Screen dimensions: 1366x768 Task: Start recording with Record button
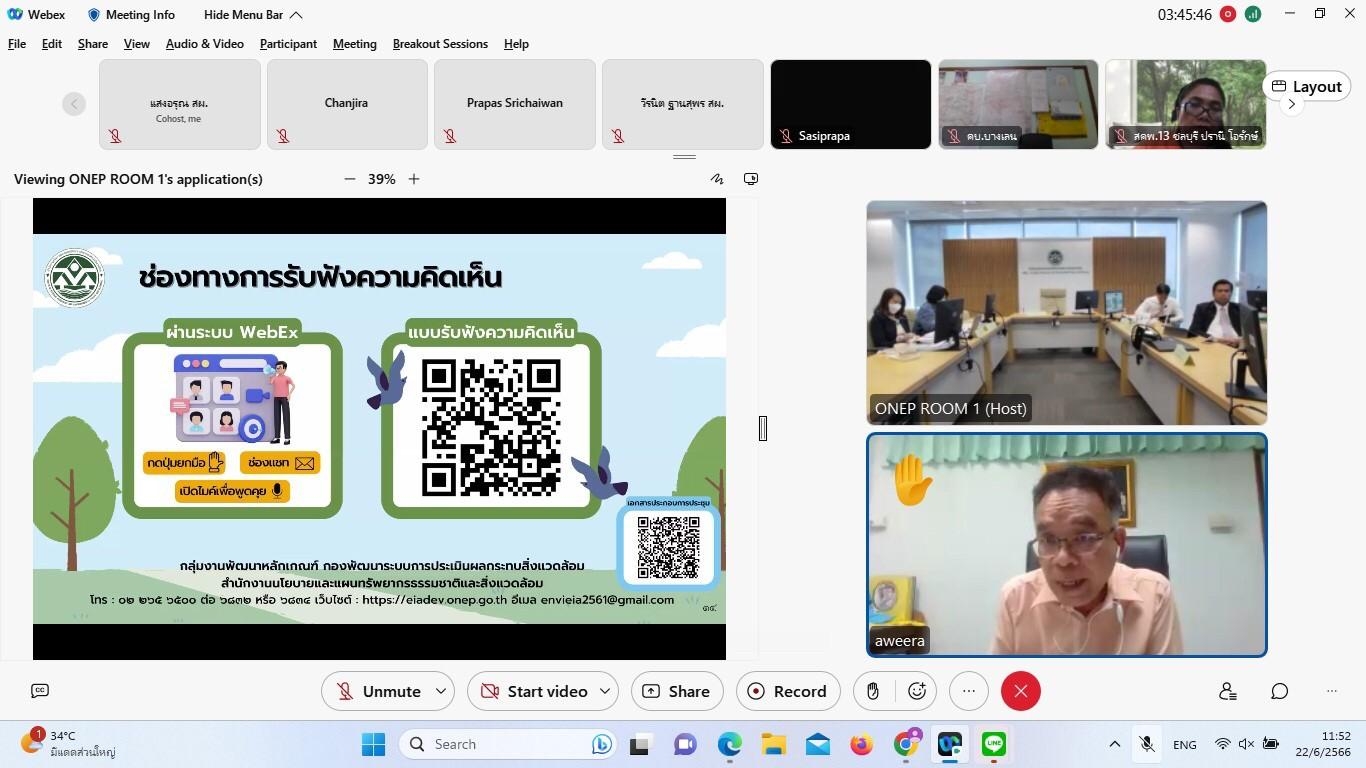[788, 691]
